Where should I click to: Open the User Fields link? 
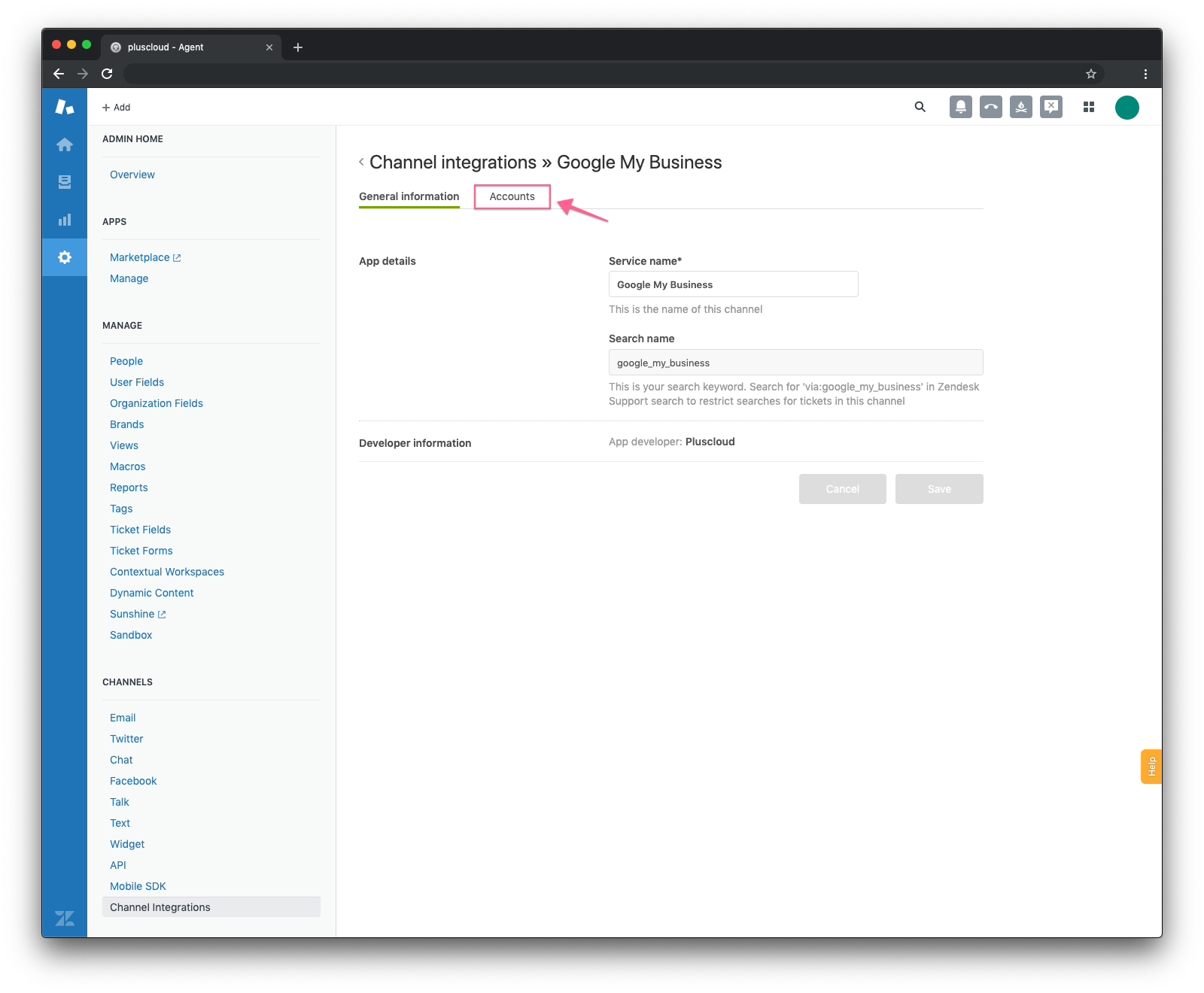point(137,382)
